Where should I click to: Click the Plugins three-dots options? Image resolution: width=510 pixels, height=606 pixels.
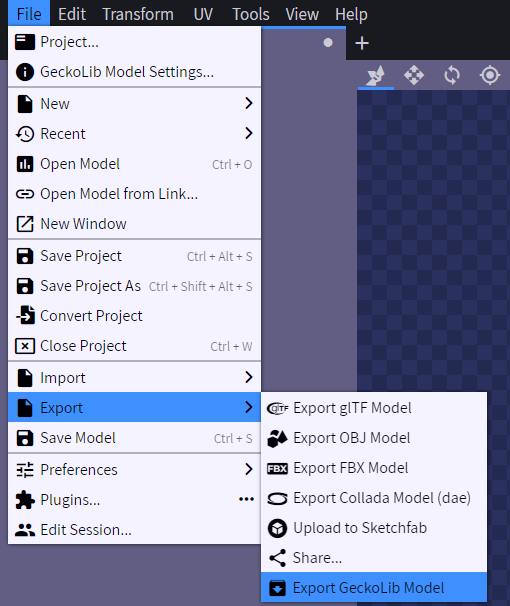click(x=246, y=499)
